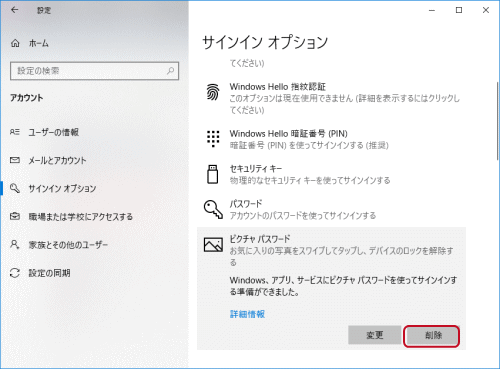Minimize the settings window

pos(432,10)
